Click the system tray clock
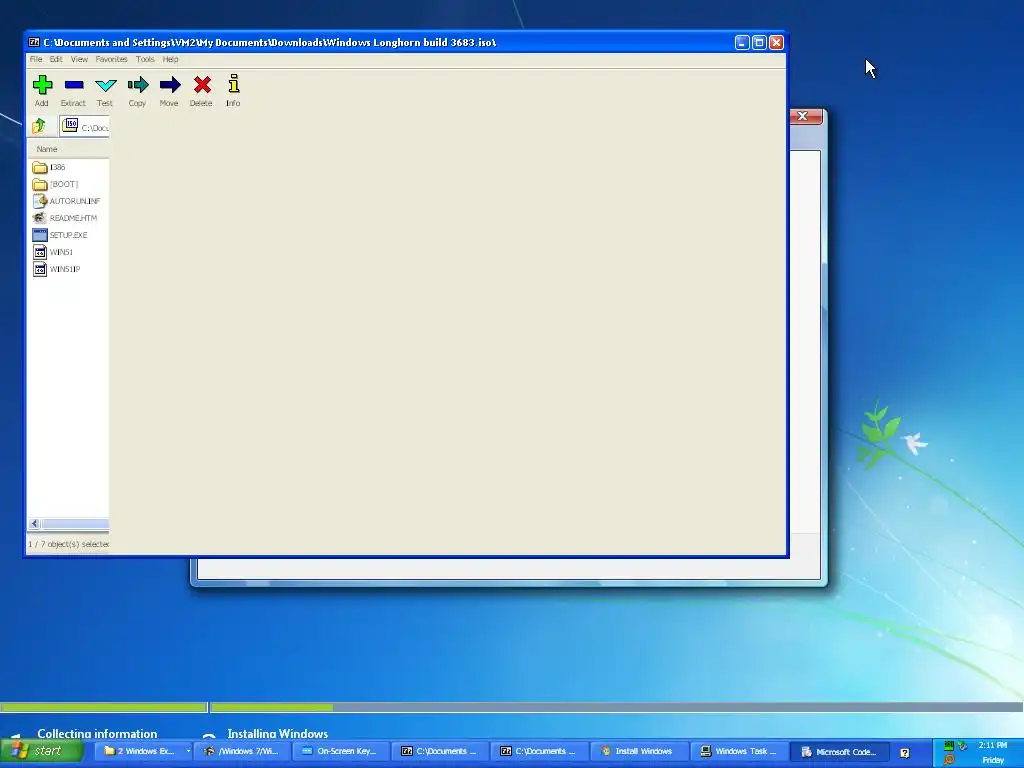 (x=993, y=745)
